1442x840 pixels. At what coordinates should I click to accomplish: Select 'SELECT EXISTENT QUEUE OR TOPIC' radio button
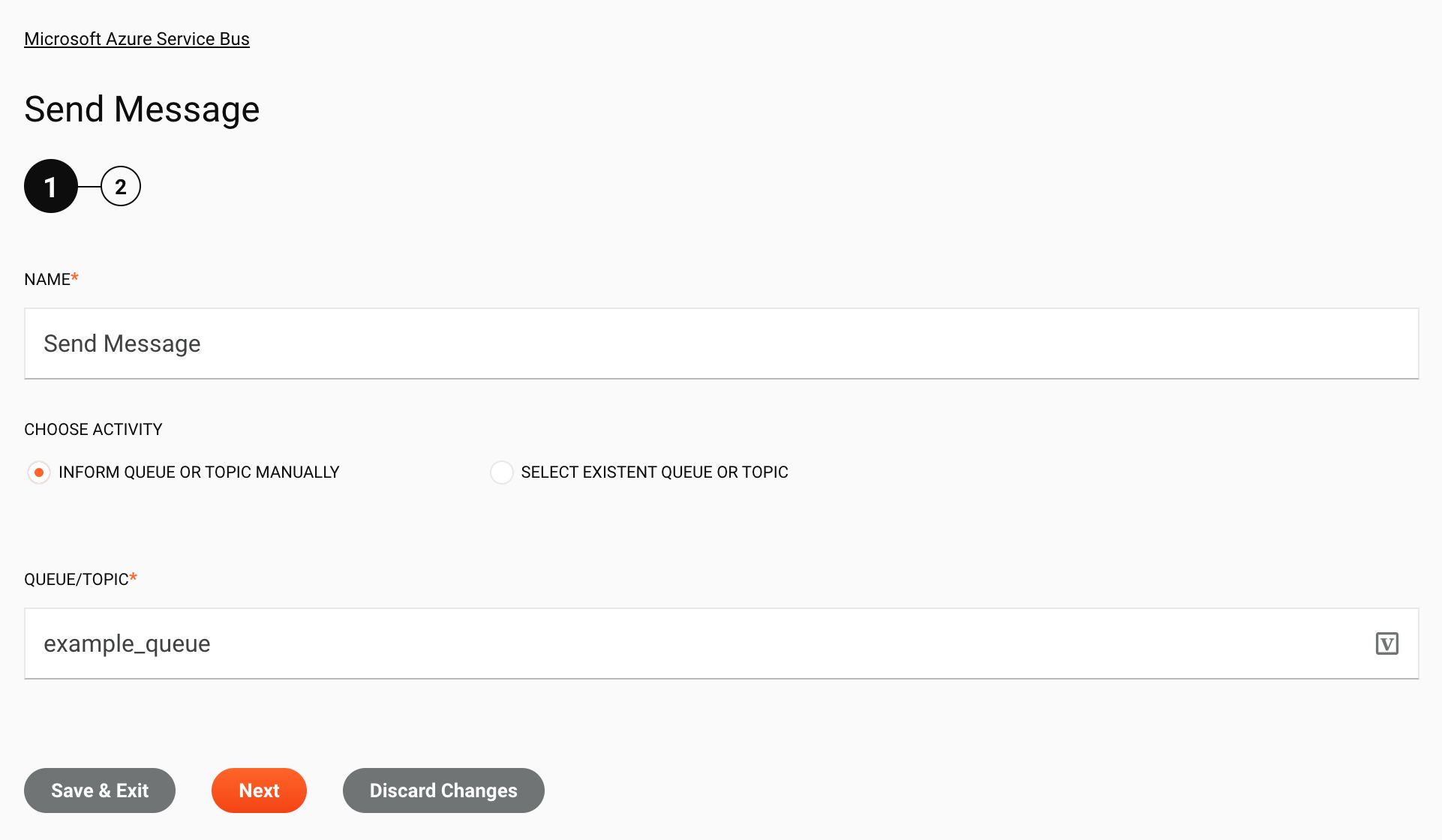coord(500,471)
